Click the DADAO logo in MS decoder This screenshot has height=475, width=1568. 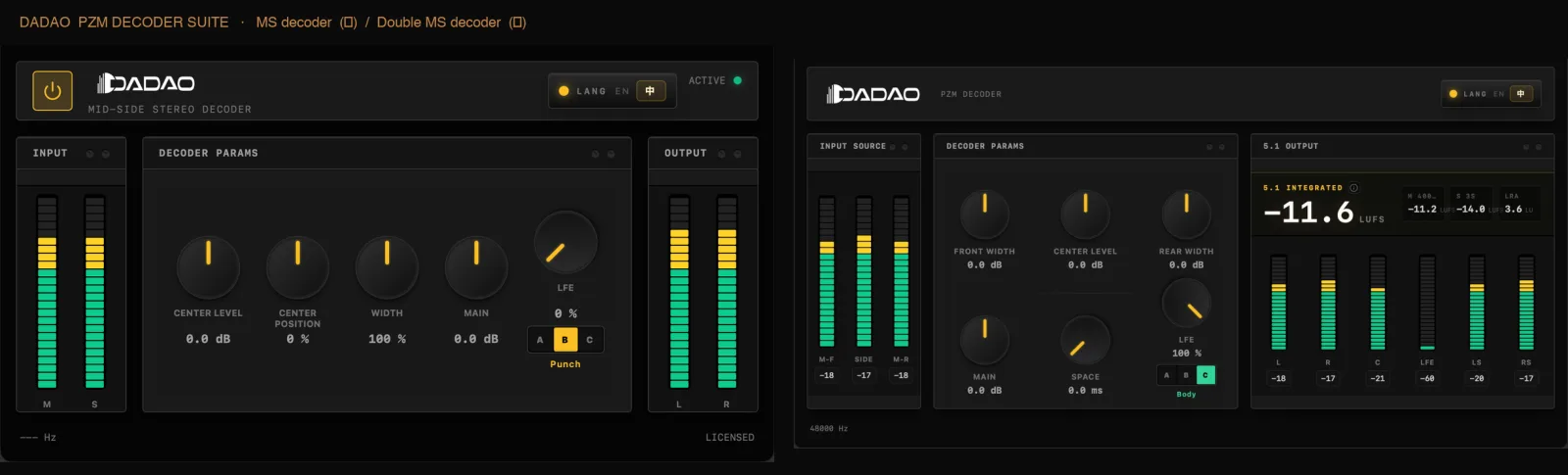point(145,83)
